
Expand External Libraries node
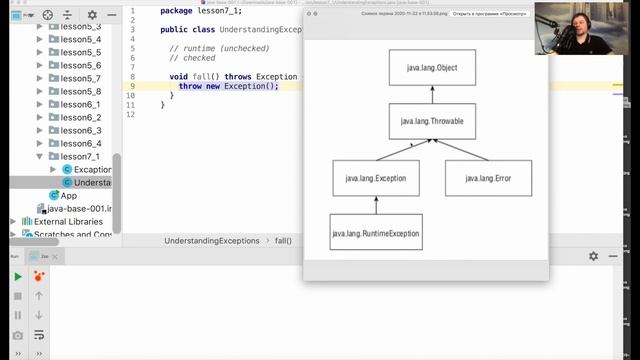(x=13, y=222)
